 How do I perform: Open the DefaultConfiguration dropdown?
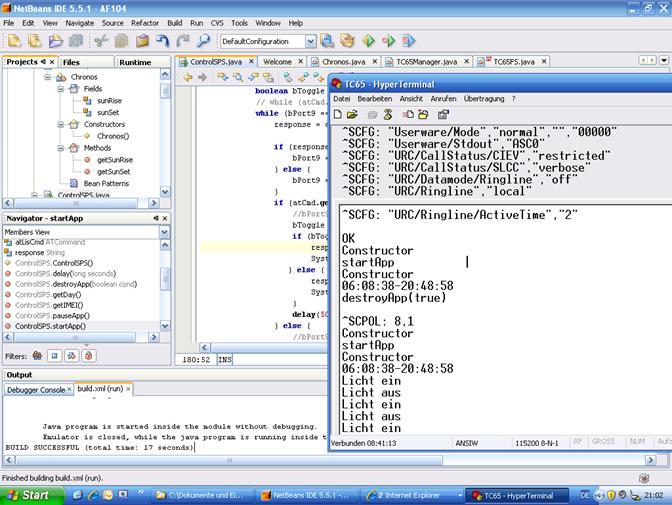(310, 41)
